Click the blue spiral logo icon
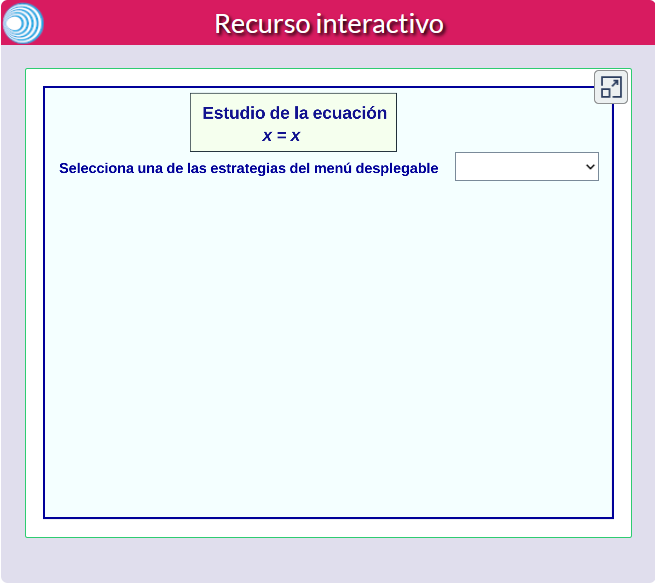The image size is (655, 583). click(x=23, y=23)
